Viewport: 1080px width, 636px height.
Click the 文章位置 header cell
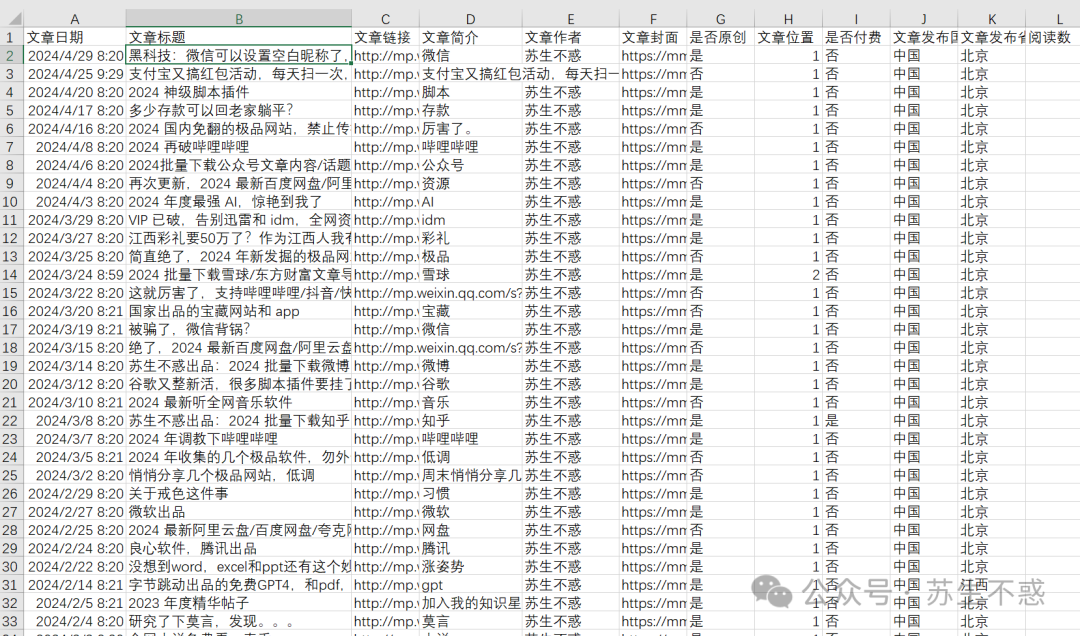pos(788,37)
